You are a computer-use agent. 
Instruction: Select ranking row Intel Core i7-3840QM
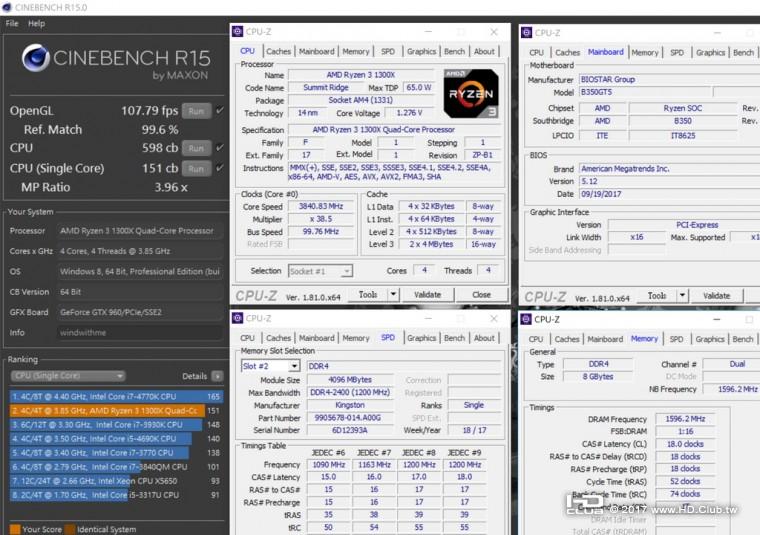pos(116,467)
